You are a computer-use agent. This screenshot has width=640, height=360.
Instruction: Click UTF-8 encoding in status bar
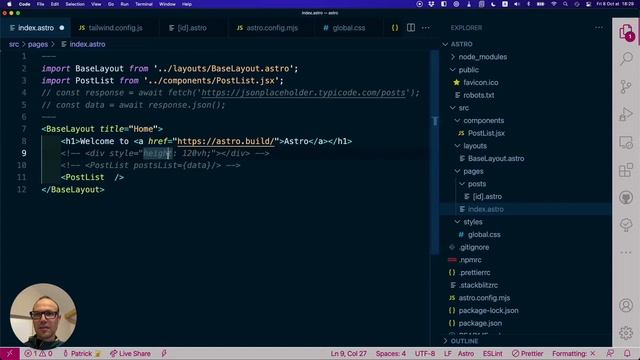coord(424,353)
